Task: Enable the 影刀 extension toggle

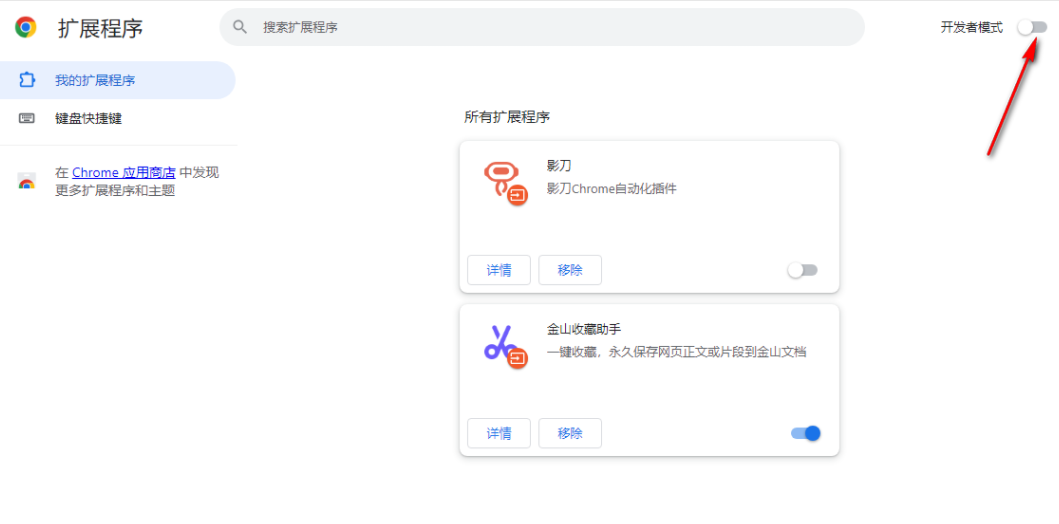Action: point(802,270)
